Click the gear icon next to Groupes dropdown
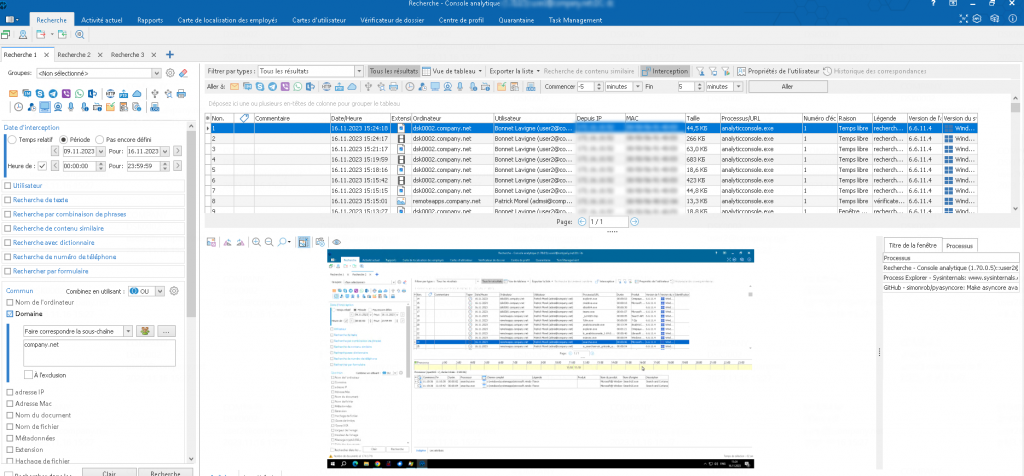The height and width of the screenshot is (476, 1024). (x=170, y=73)
